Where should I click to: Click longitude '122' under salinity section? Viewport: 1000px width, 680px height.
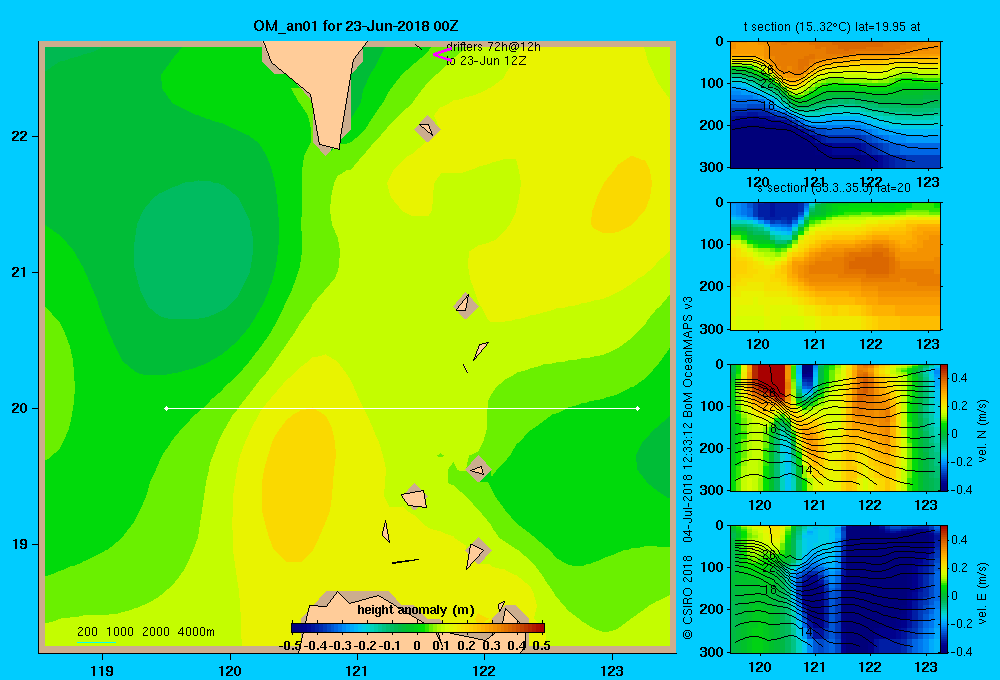(871, 344)
